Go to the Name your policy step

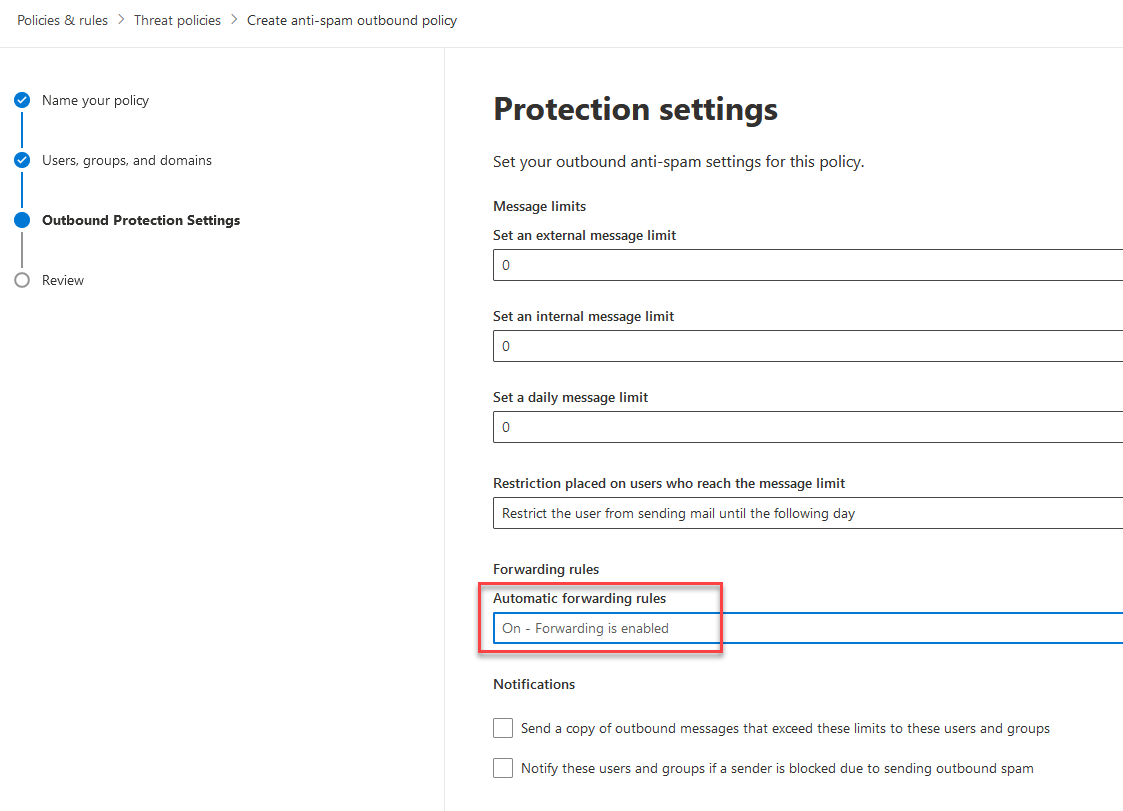(x=95, y=100)
